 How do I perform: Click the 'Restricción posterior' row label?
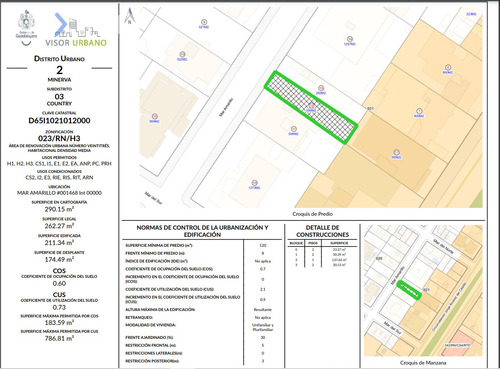152,361
